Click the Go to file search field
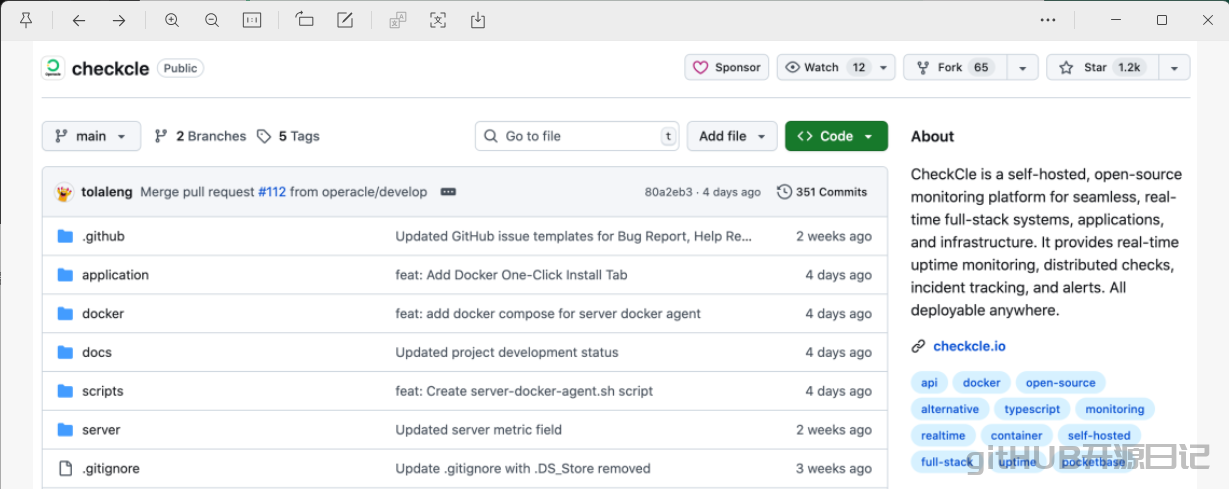 [577, 136]
